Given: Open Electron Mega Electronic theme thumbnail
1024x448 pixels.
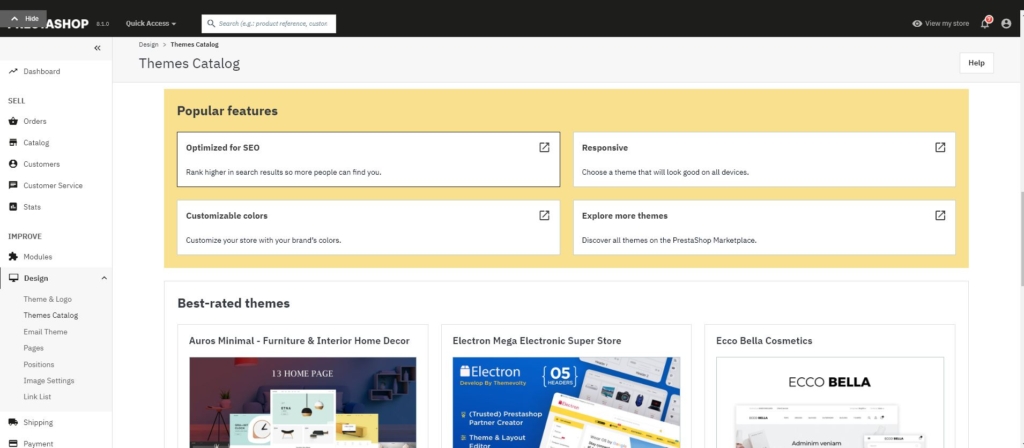Looking at the screenshot, I should point(566,402).
